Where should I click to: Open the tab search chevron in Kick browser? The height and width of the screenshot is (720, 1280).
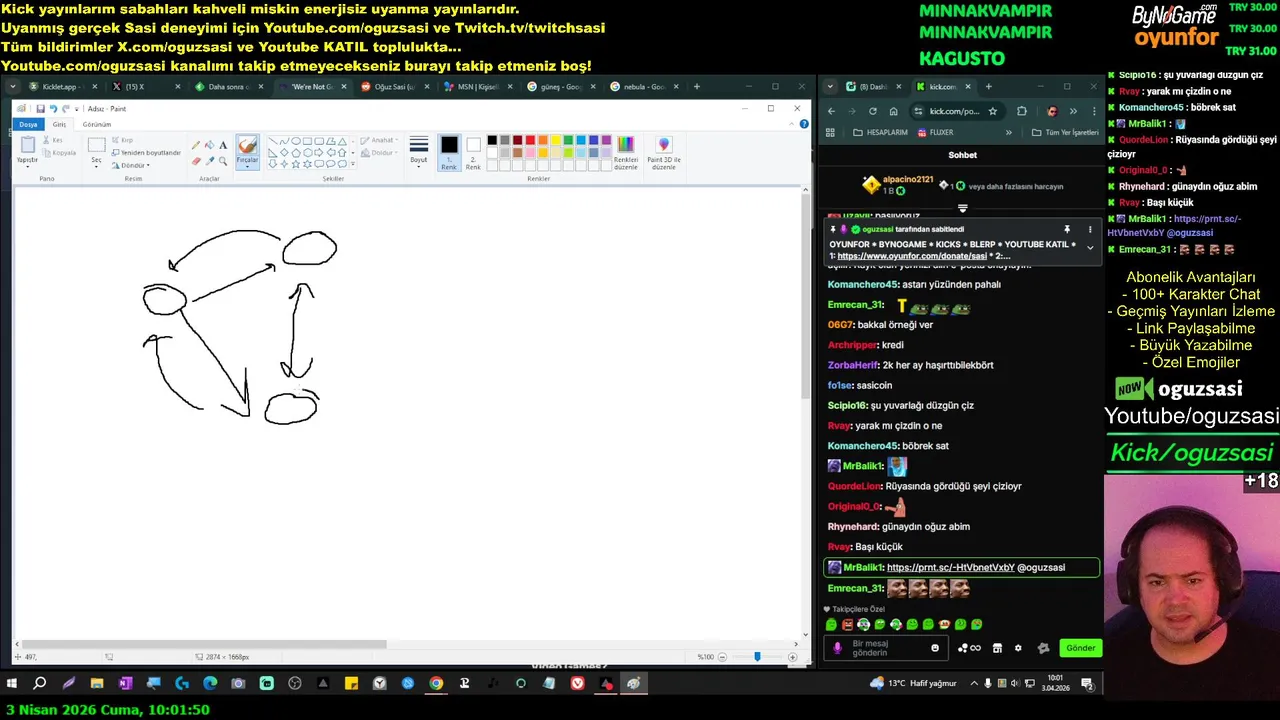click(x=830, y=87)
